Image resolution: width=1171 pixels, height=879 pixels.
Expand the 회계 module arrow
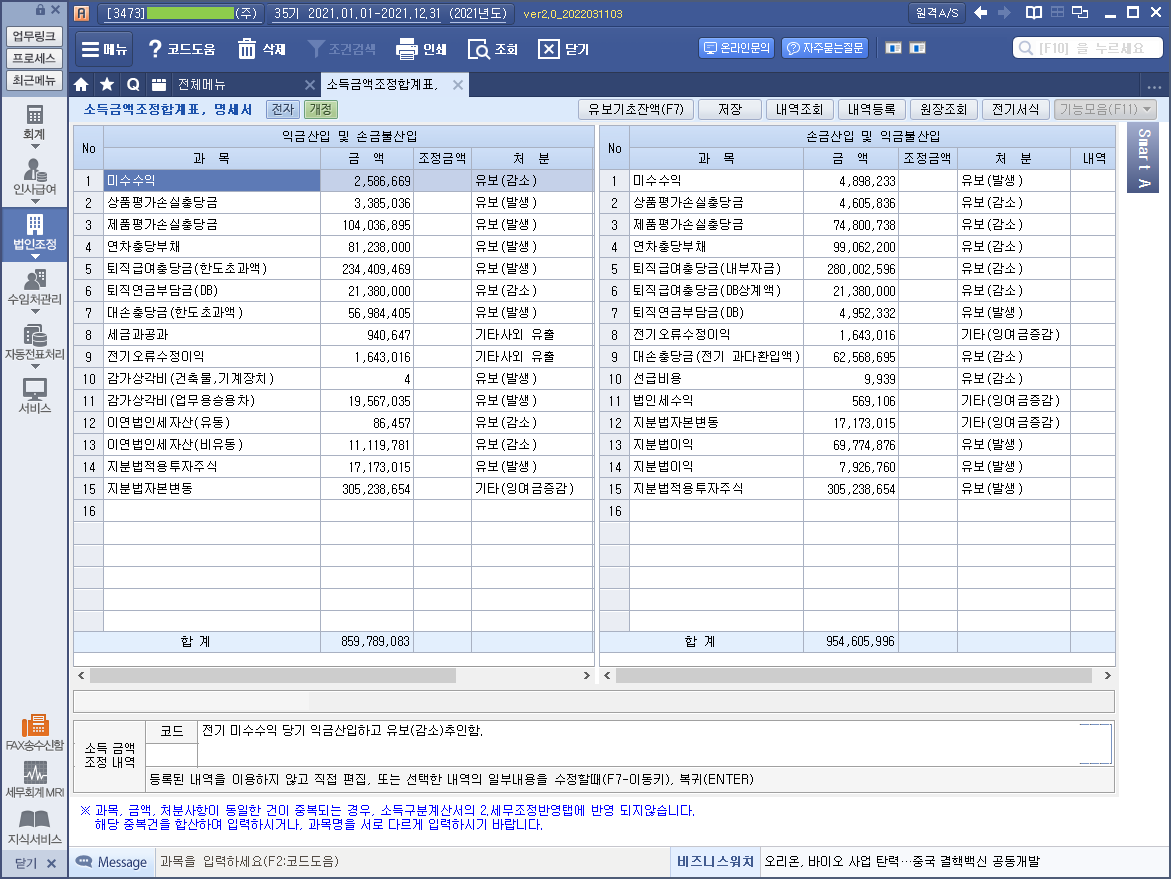(34, 146)
